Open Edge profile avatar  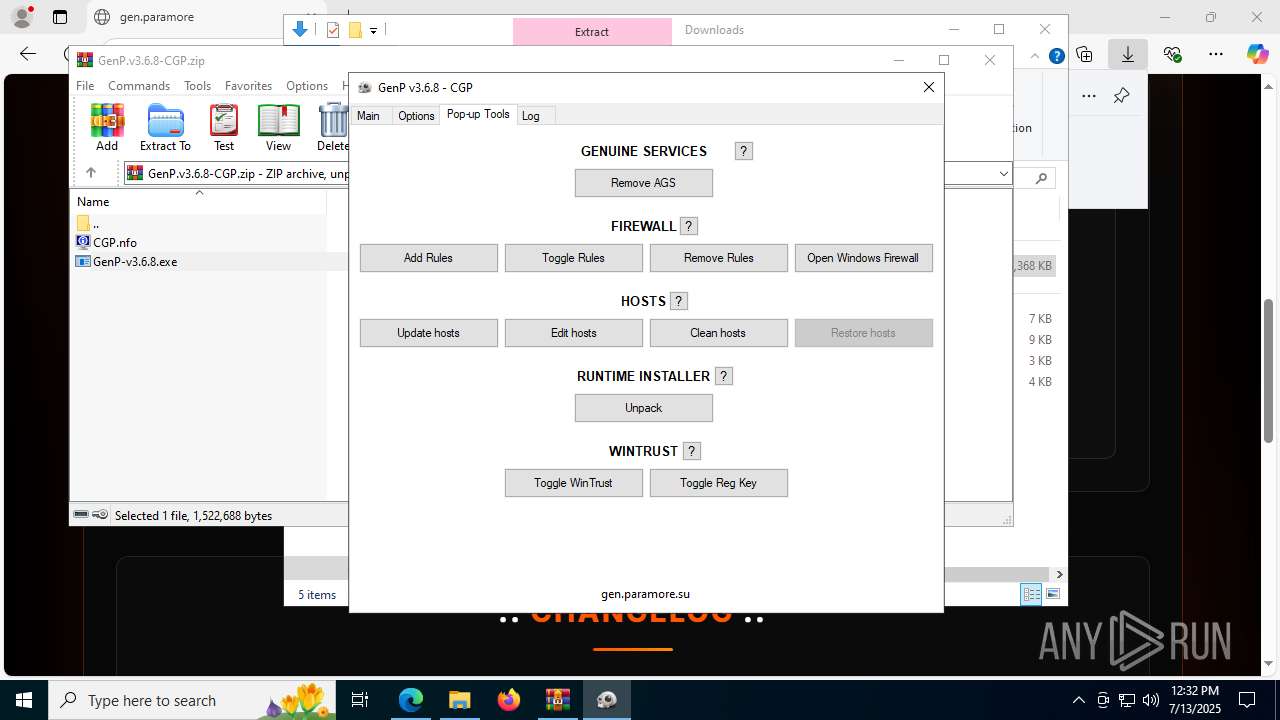click(22, 17)
